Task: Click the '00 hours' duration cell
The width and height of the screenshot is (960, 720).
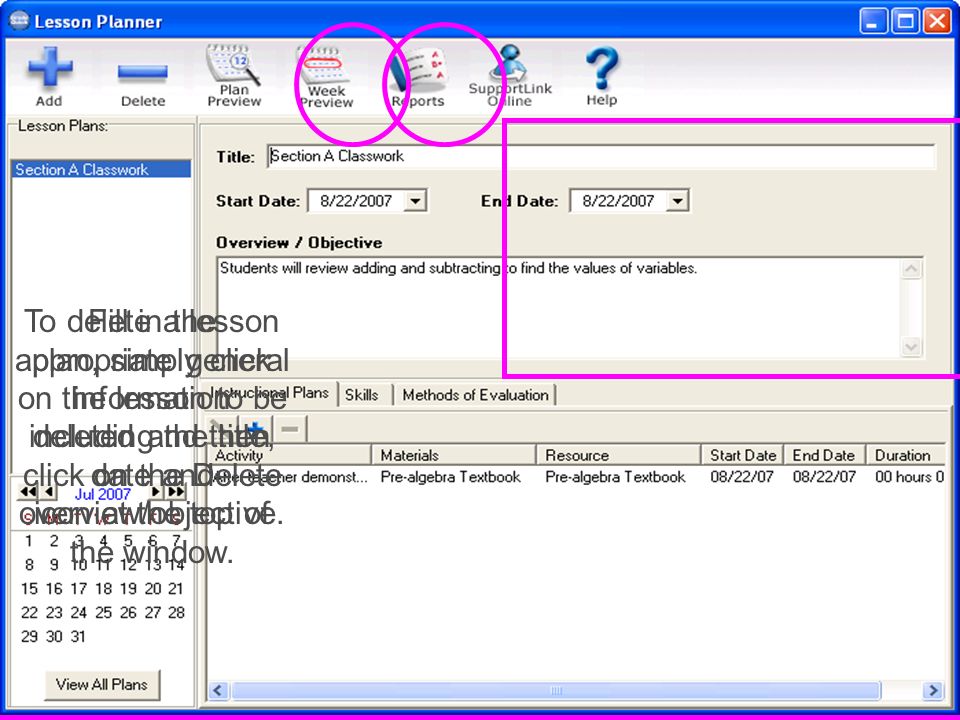Action: pos(910,477)
